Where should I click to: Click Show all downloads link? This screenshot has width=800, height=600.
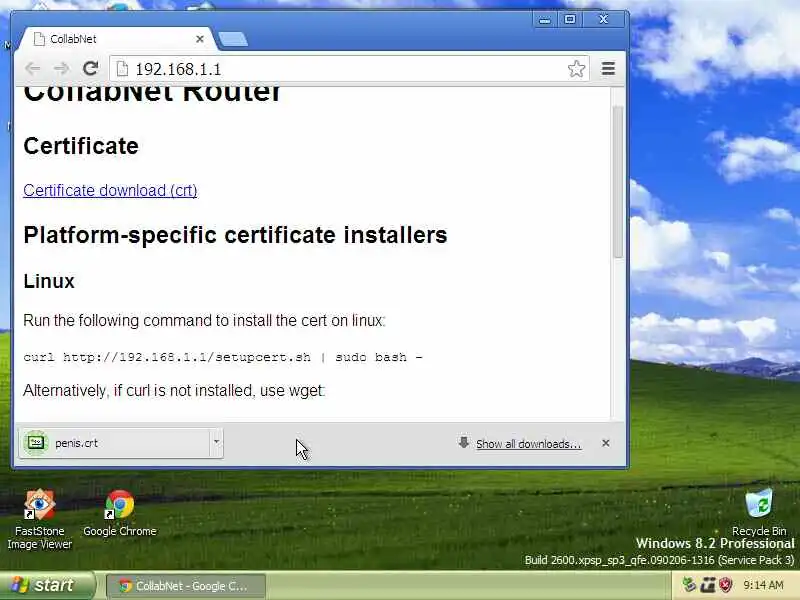(529, 444)
